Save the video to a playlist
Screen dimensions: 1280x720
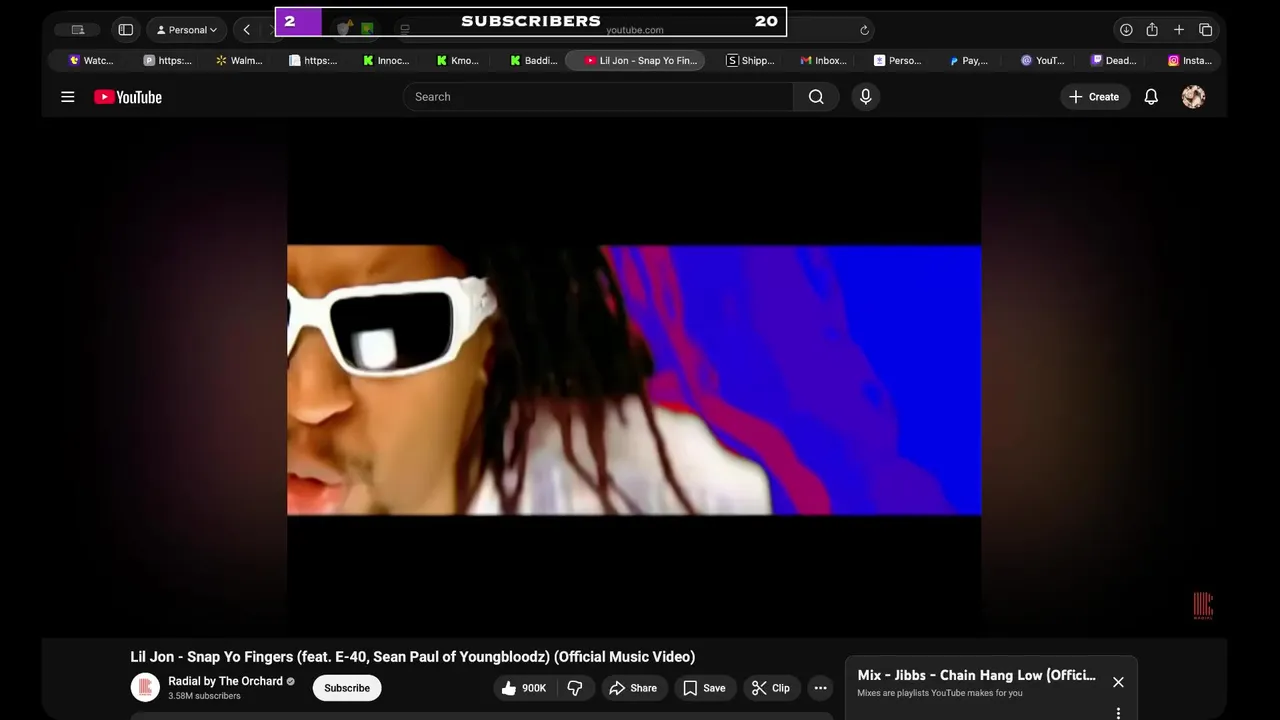705,688
